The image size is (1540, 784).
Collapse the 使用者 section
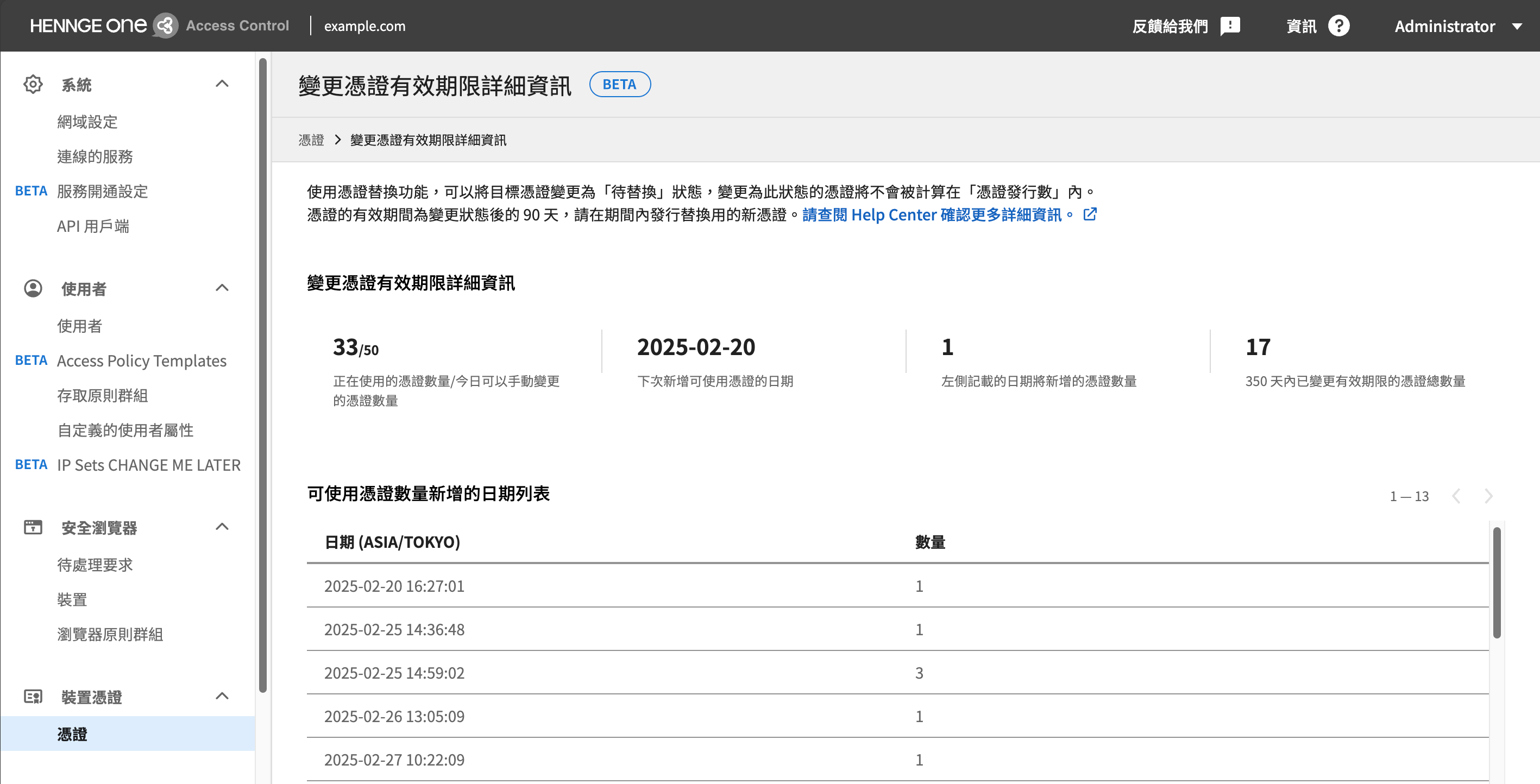(222, 288)
